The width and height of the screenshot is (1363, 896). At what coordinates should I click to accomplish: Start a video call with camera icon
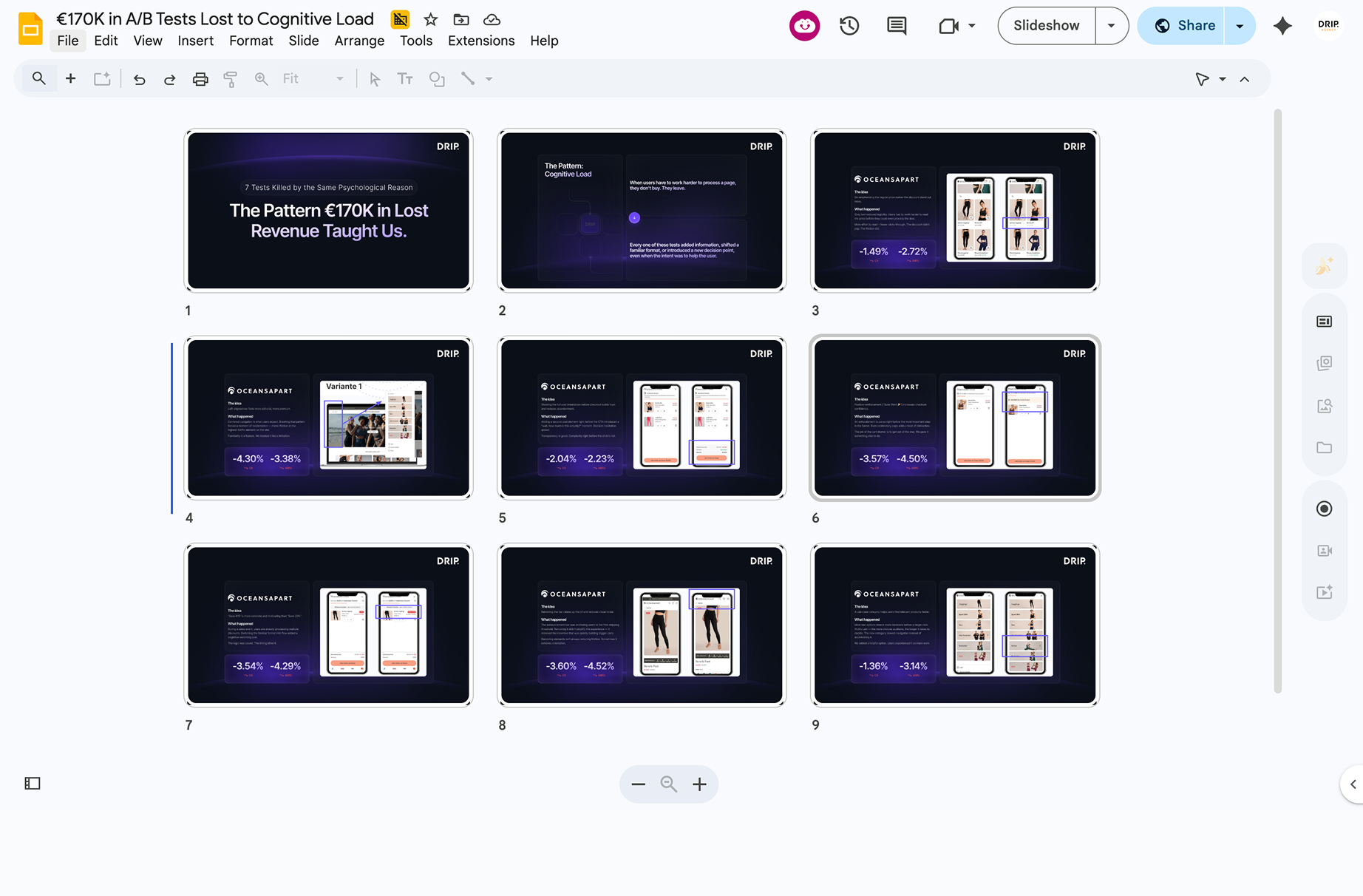[949, 26]
